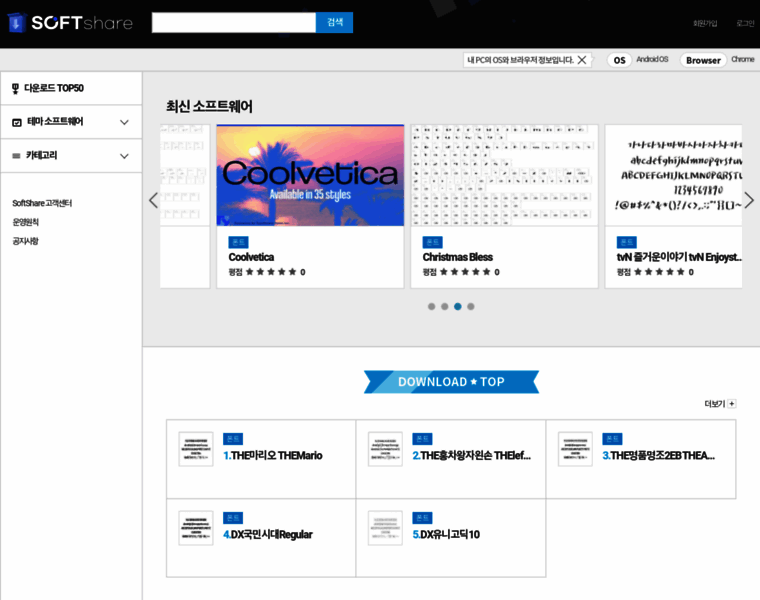Click the Coolvetica title
Screen dimensions: 760x600
coord(251,257)
